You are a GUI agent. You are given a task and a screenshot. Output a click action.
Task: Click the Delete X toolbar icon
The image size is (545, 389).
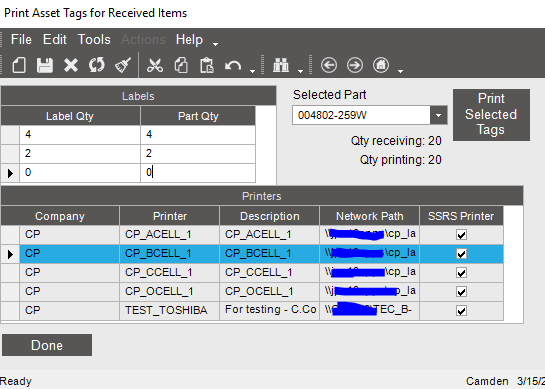(x=71, y=65)
